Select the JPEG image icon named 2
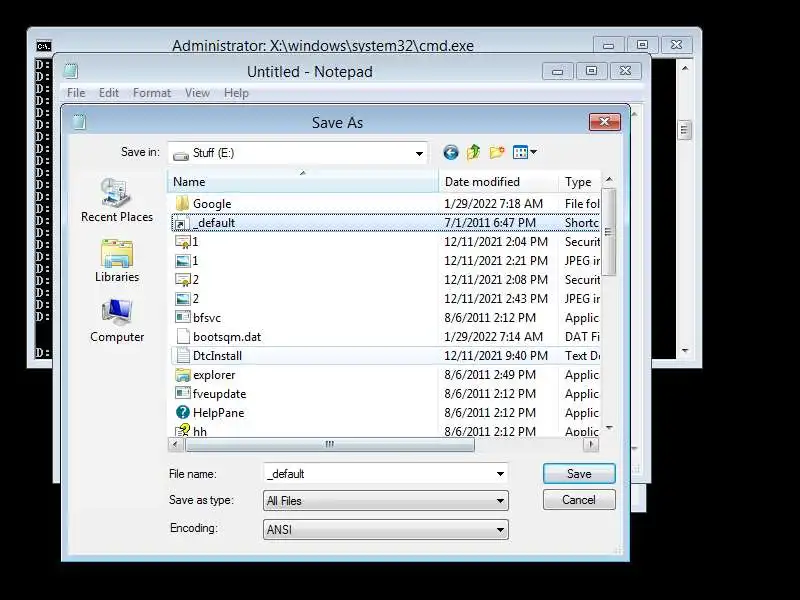800x600 pixels. [182, 298]
